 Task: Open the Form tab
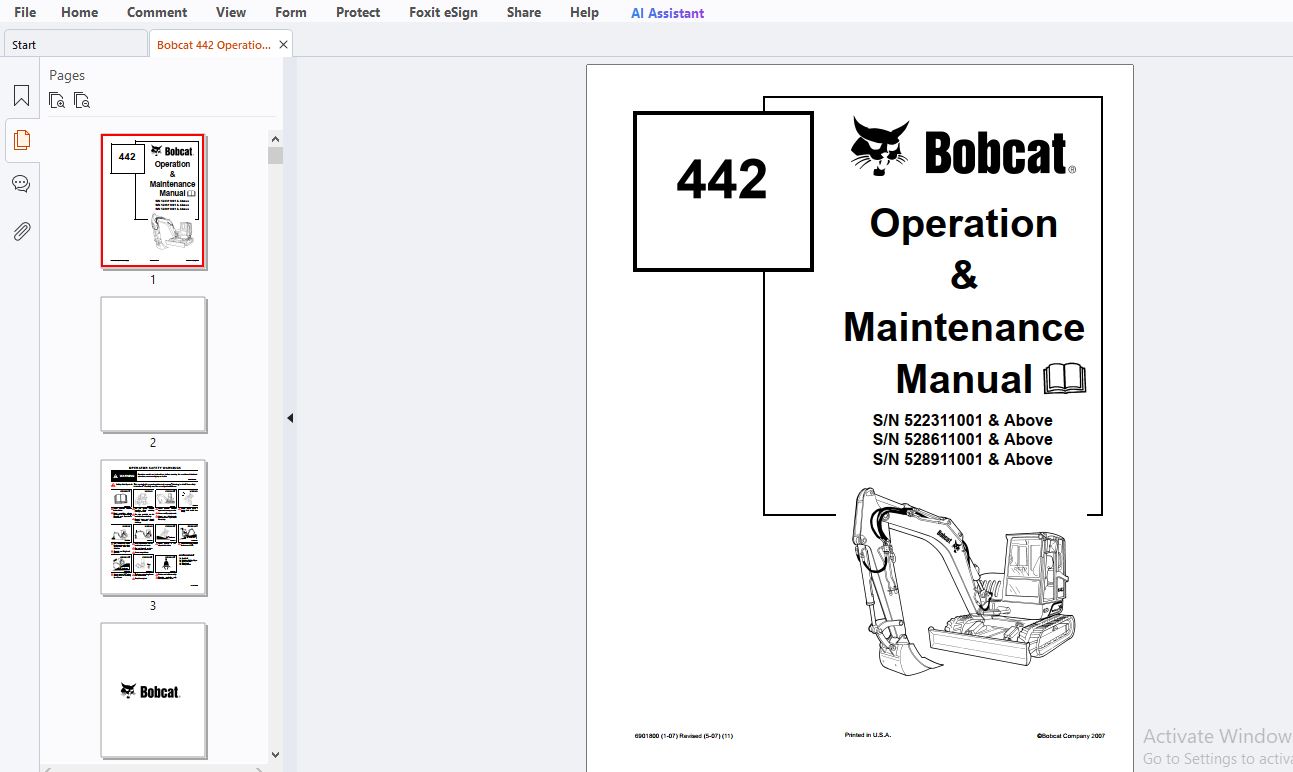point(291,12)
